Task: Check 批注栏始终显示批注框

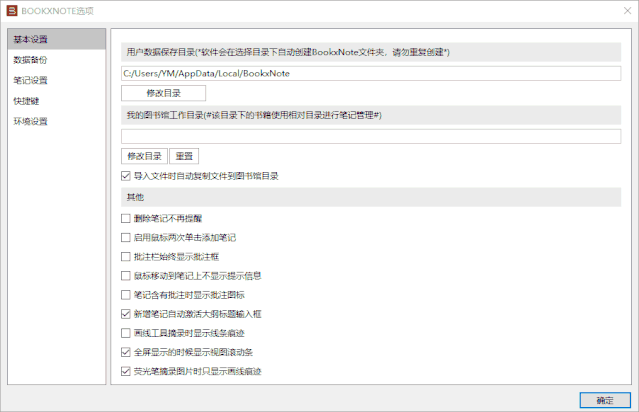Action: [126, 257]
